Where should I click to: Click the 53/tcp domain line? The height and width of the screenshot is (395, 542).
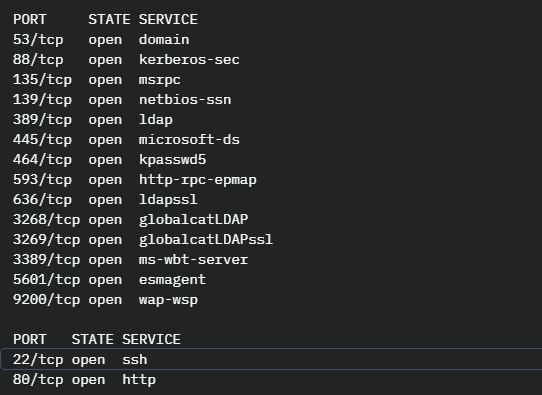(x=101, y=40)
